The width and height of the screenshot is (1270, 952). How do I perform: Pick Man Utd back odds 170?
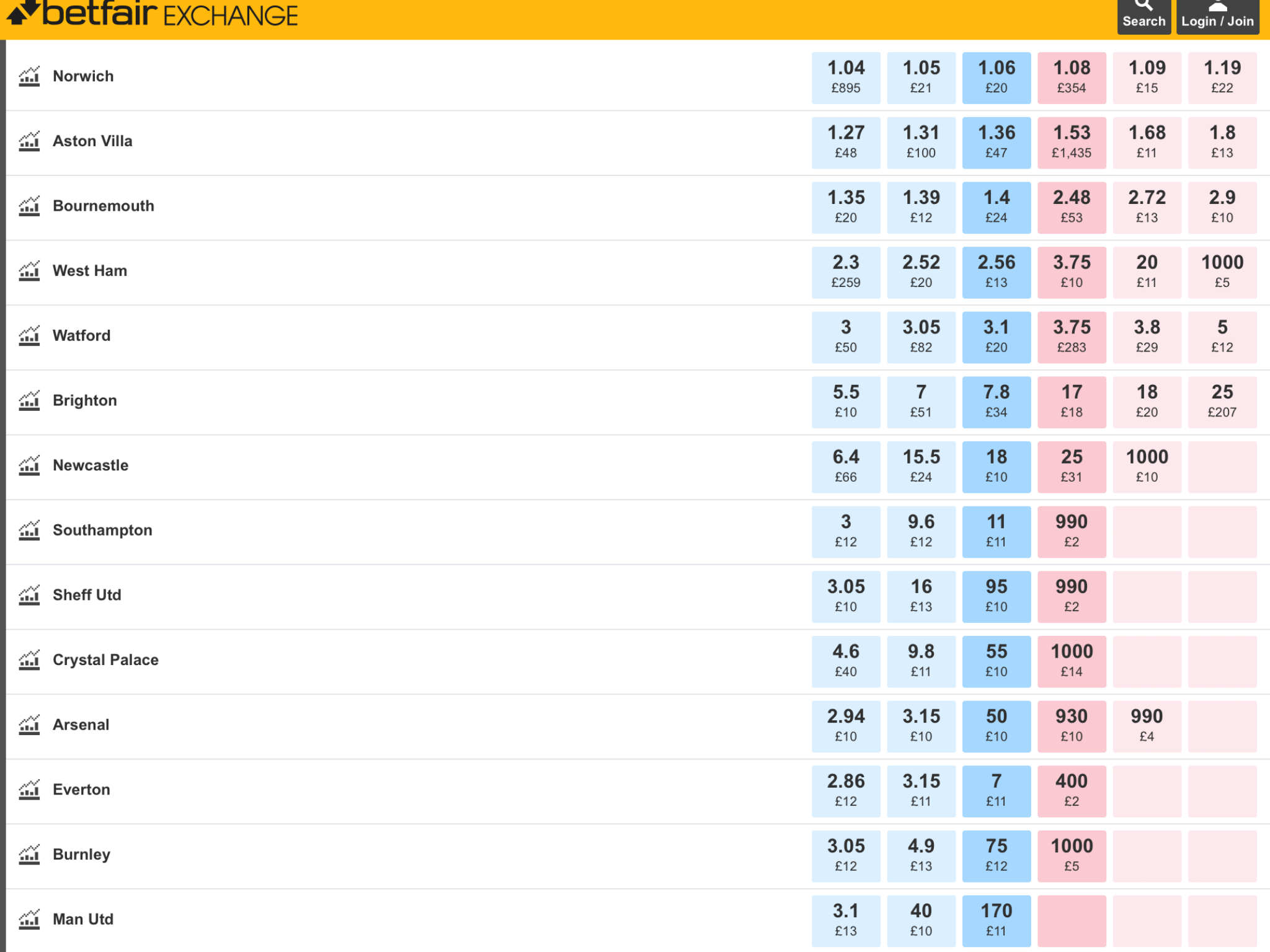pos(997,920)
